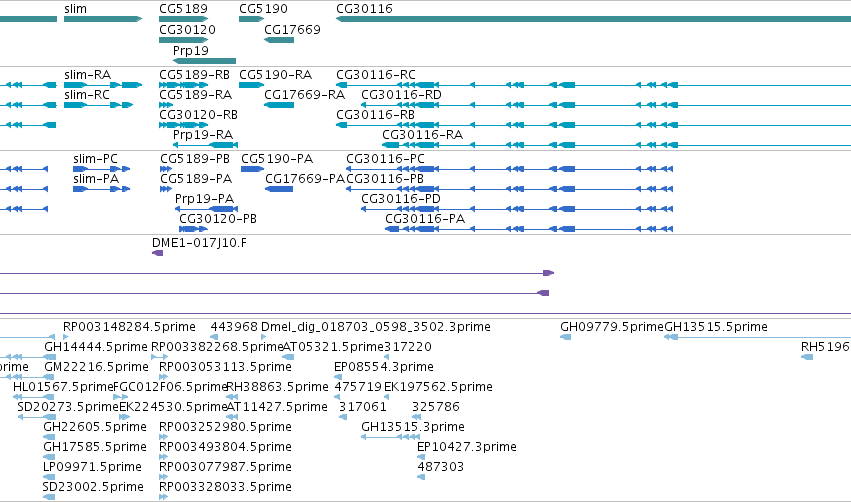This screenshot has width=851, height=502.
Task: Select the Prp19 gene arrow bar
Action: pos(205,61)
